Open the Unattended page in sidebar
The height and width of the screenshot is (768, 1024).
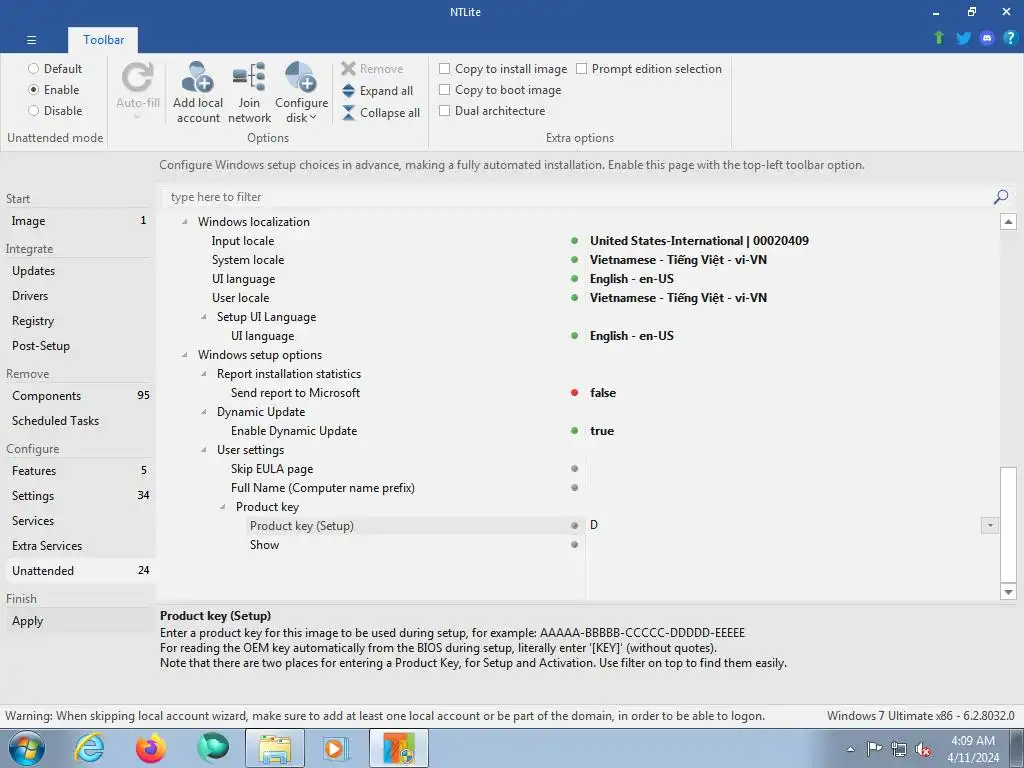pos(78,570)
